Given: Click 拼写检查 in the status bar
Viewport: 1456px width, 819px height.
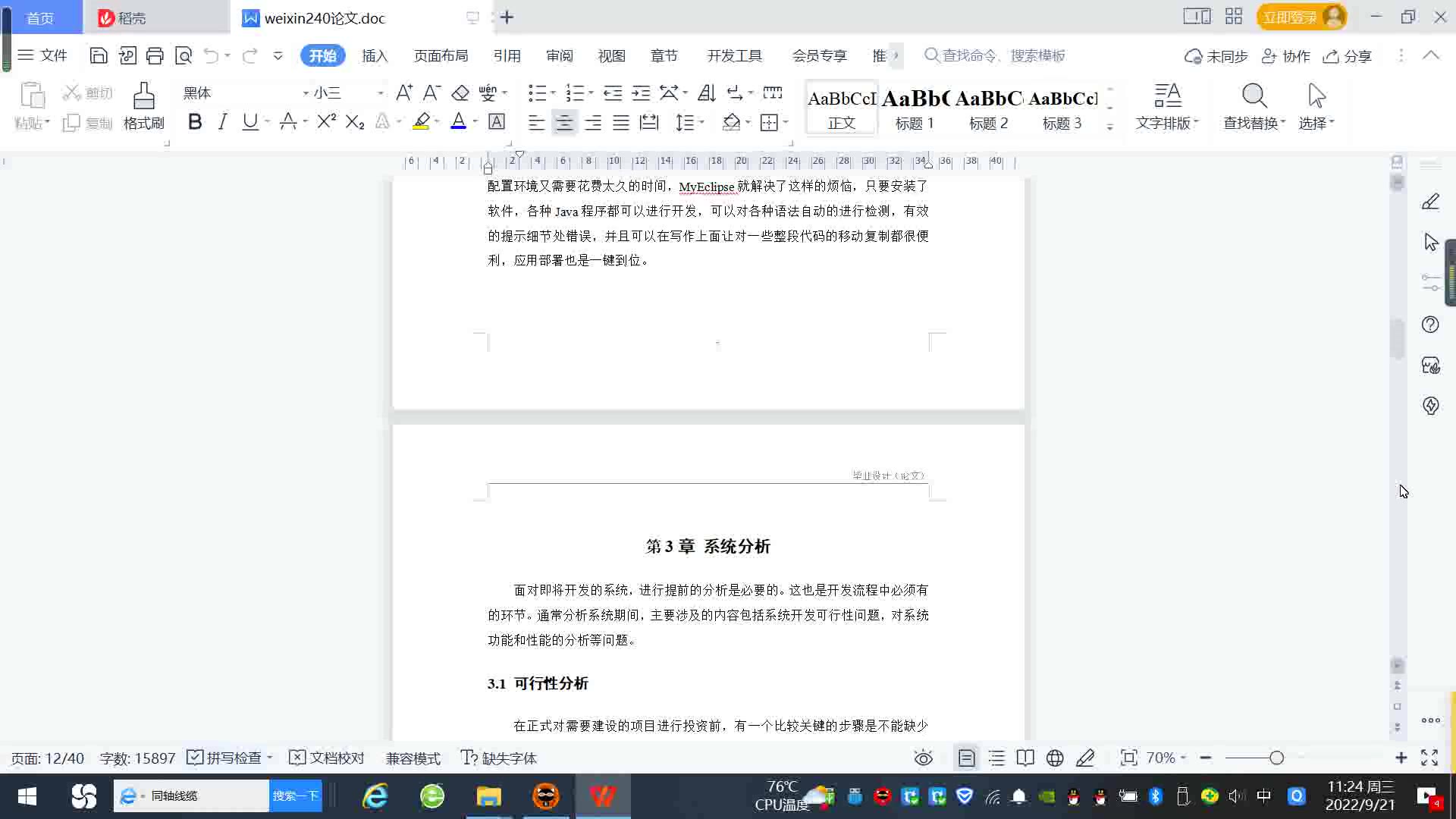Looking at the screenshot, I should [x=233, y=758].
